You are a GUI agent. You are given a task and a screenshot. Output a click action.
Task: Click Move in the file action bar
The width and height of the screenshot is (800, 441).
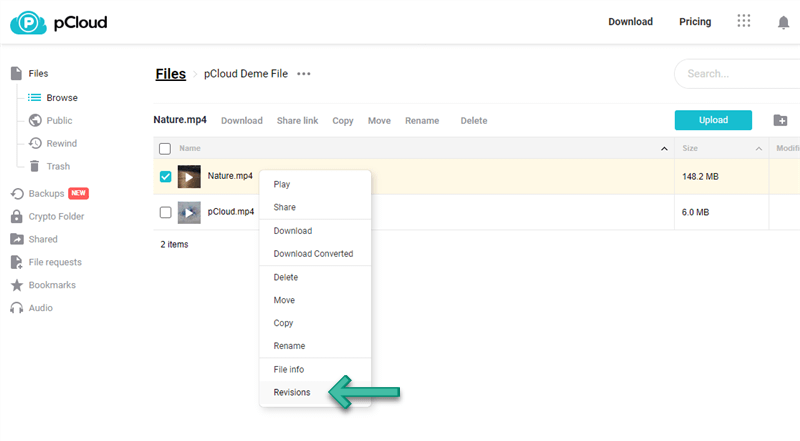coord(380,121)
